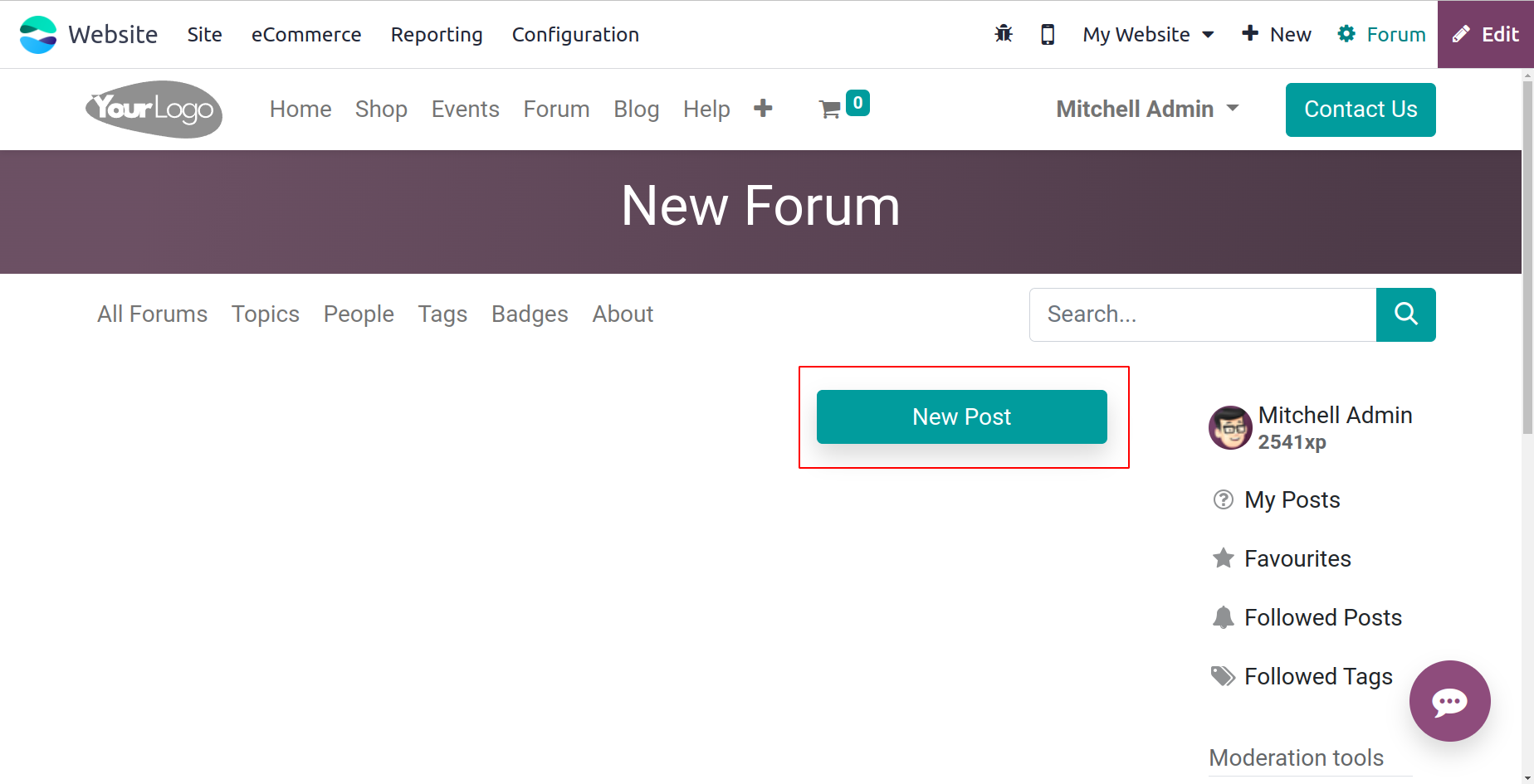Open the Configuration menu
1534x784 pixels.
tap(575, 34)
